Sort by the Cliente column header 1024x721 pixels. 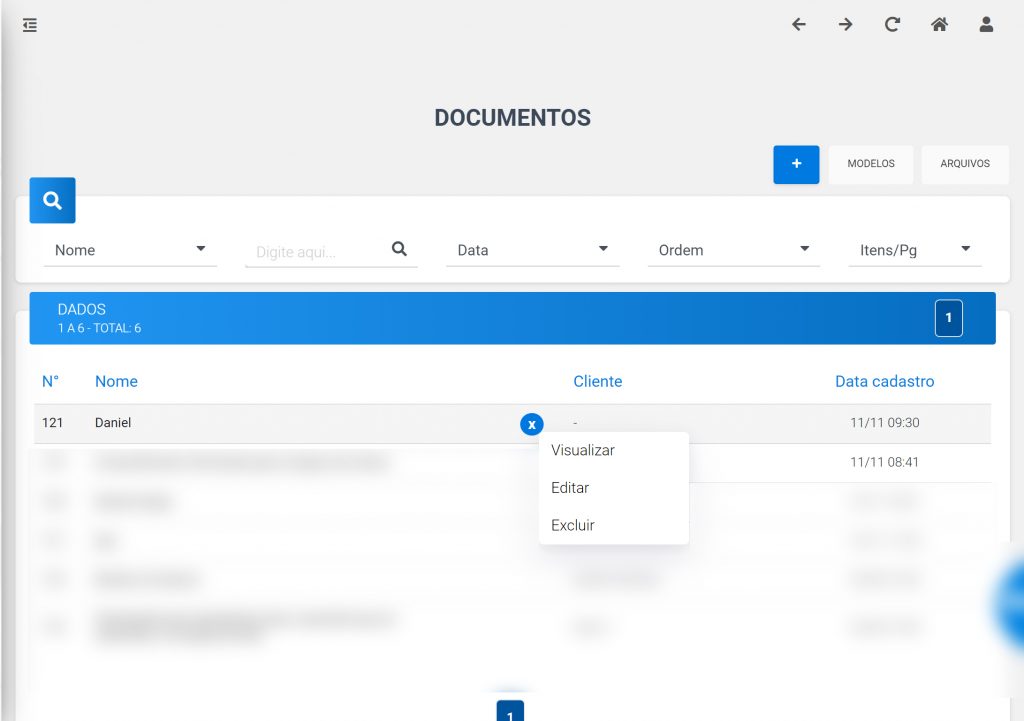(598, 381)
